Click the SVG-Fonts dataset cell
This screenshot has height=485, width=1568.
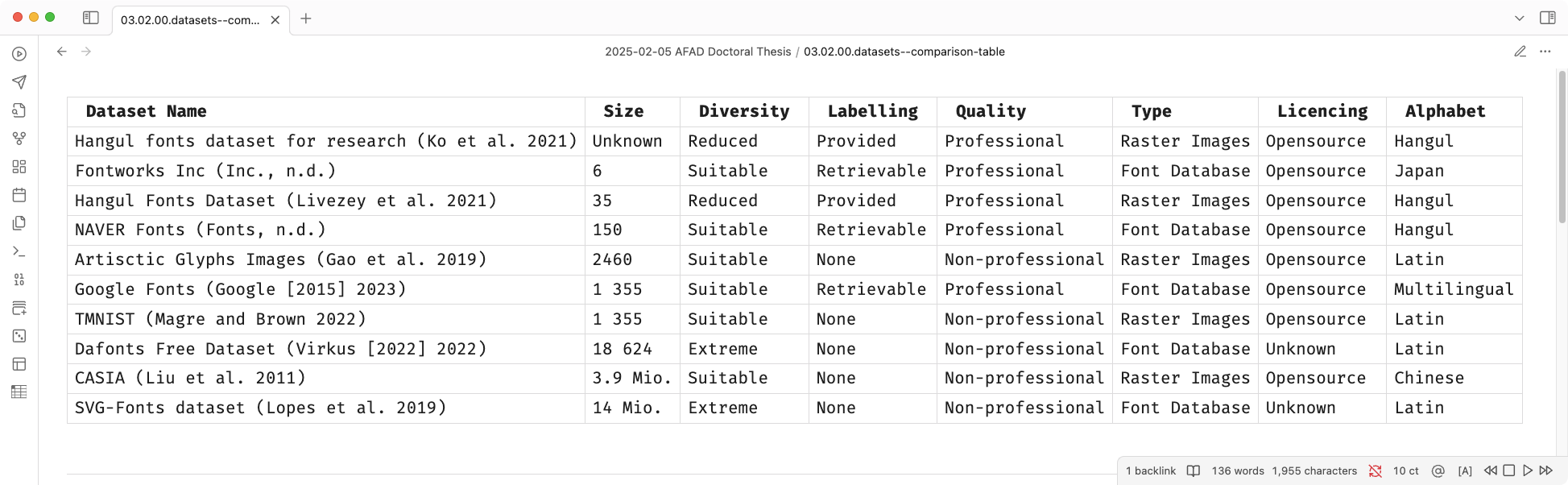326,408
